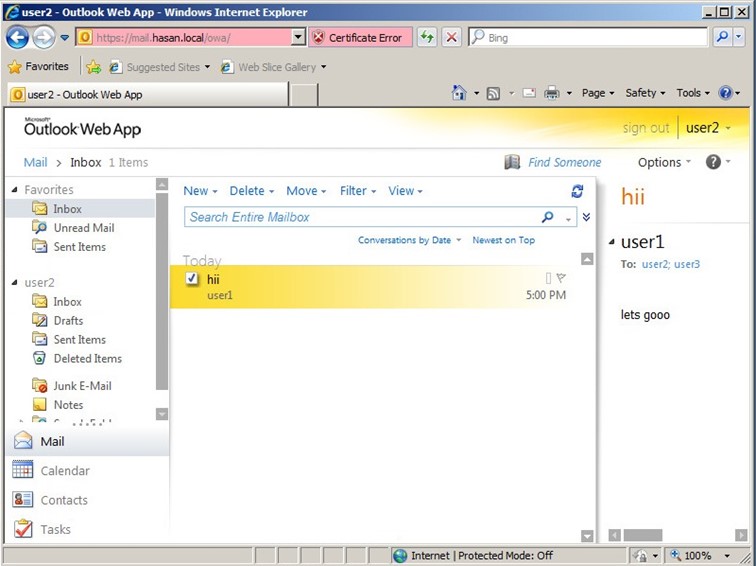Collapse the Favorites folder group
This screenshot has height=566, width=756.
coord(14,190)
